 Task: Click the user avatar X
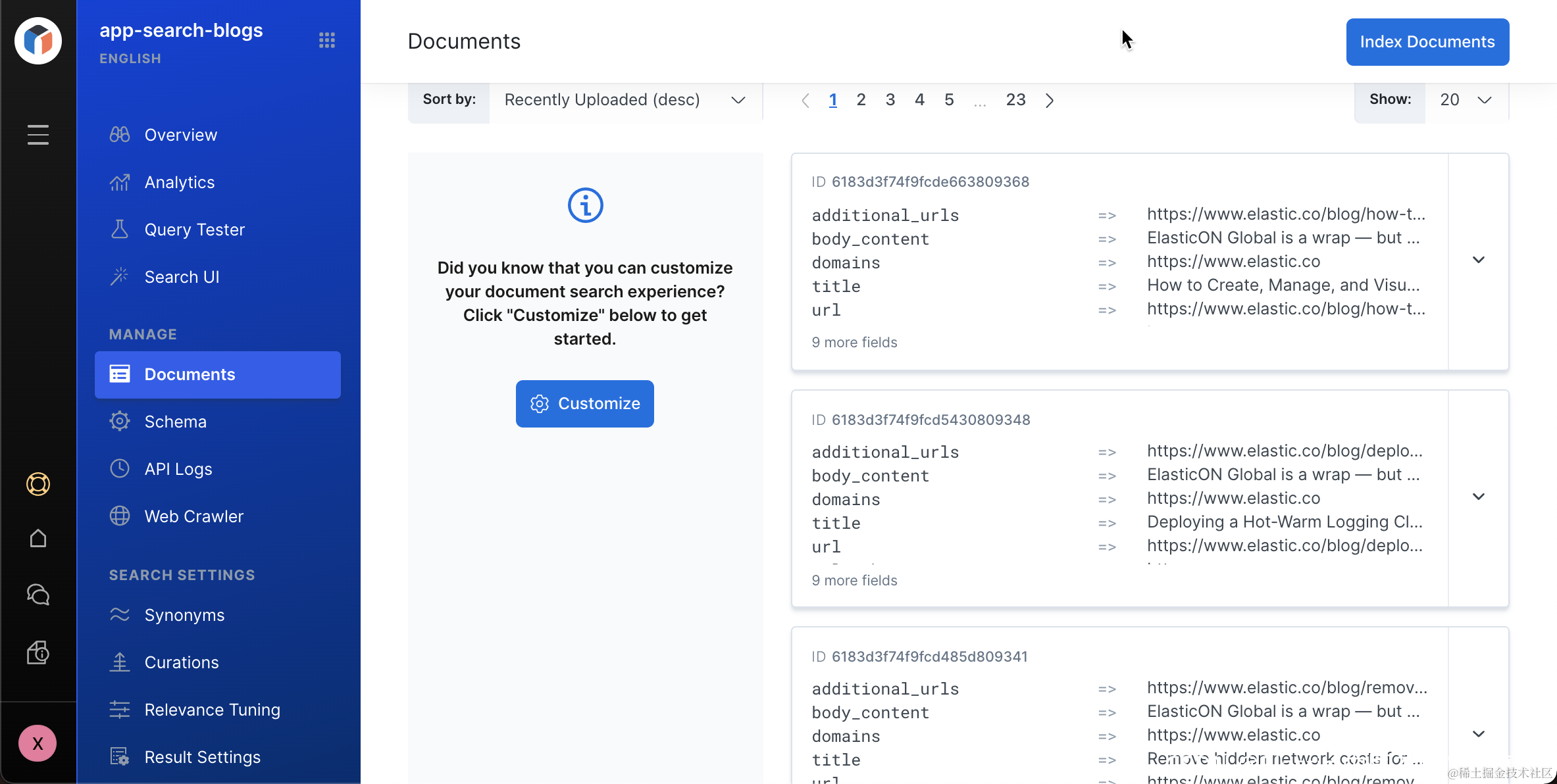[x=38, y=743]
